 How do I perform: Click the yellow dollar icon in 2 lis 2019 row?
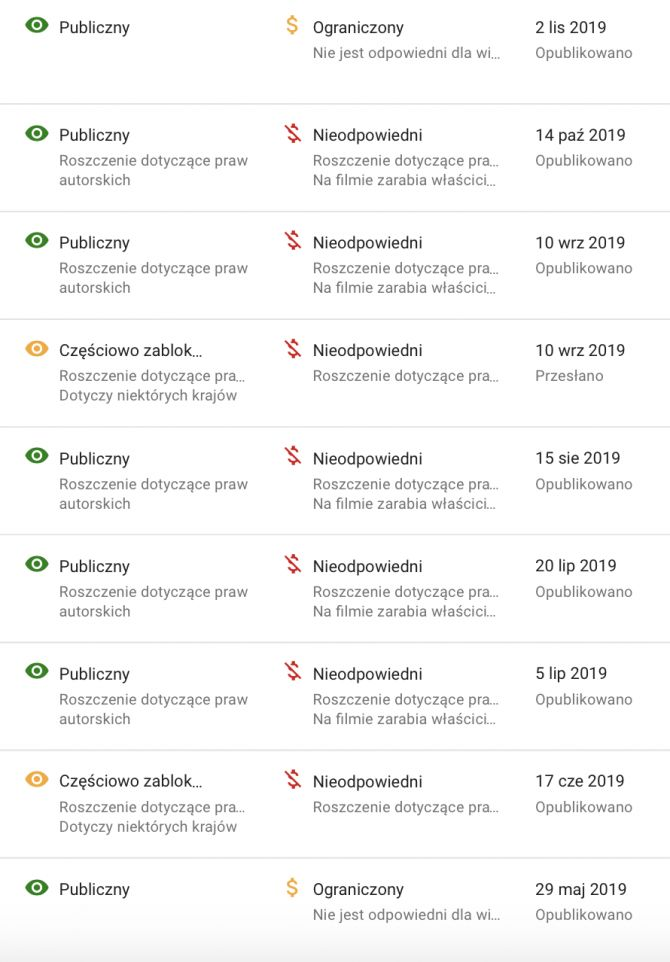[x=292, y=26]
